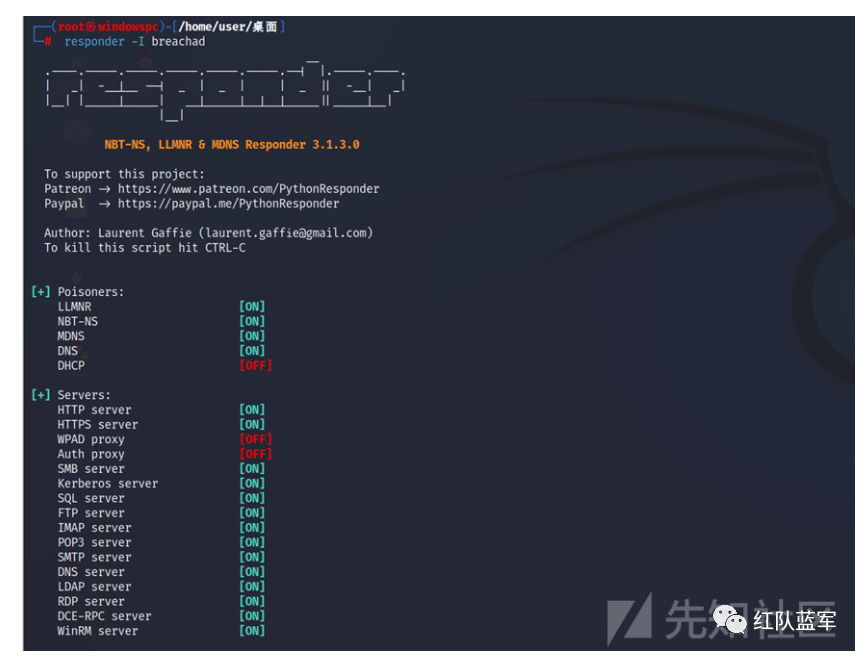
Task: Click the 'Servers:' heading
Action: pos(84,395)
